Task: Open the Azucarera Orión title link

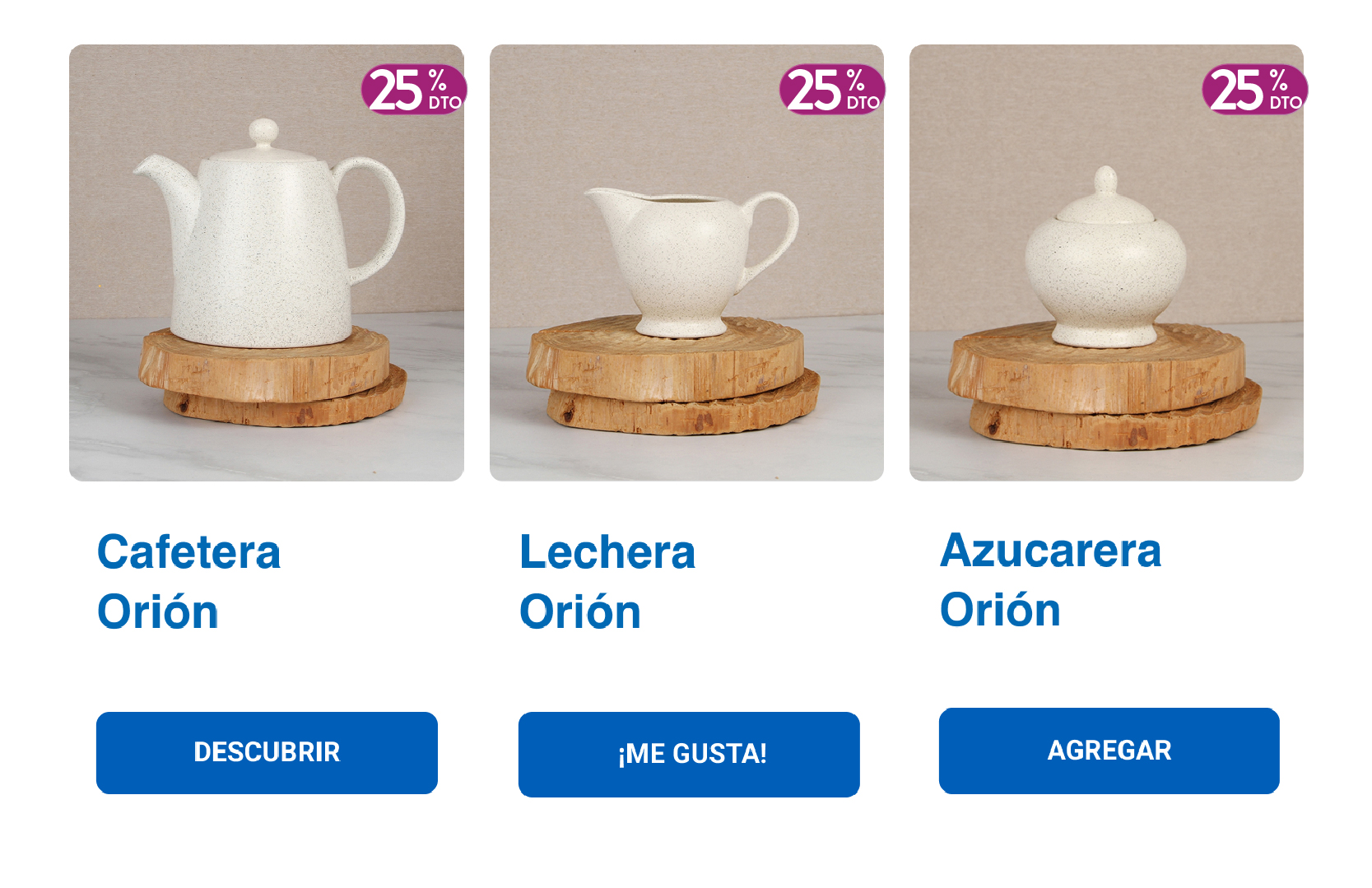Action: pyautogui.click(x=1050, y=579)
